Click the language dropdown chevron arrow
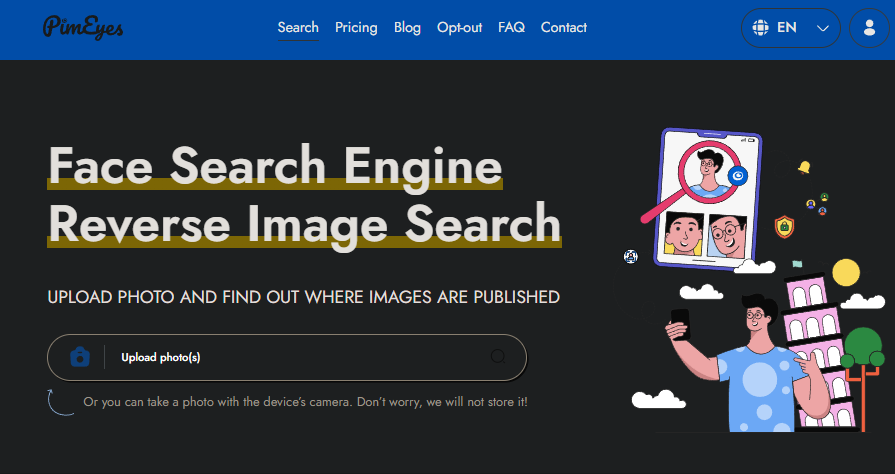Screen dimensions: 895x474 [823, 28]
